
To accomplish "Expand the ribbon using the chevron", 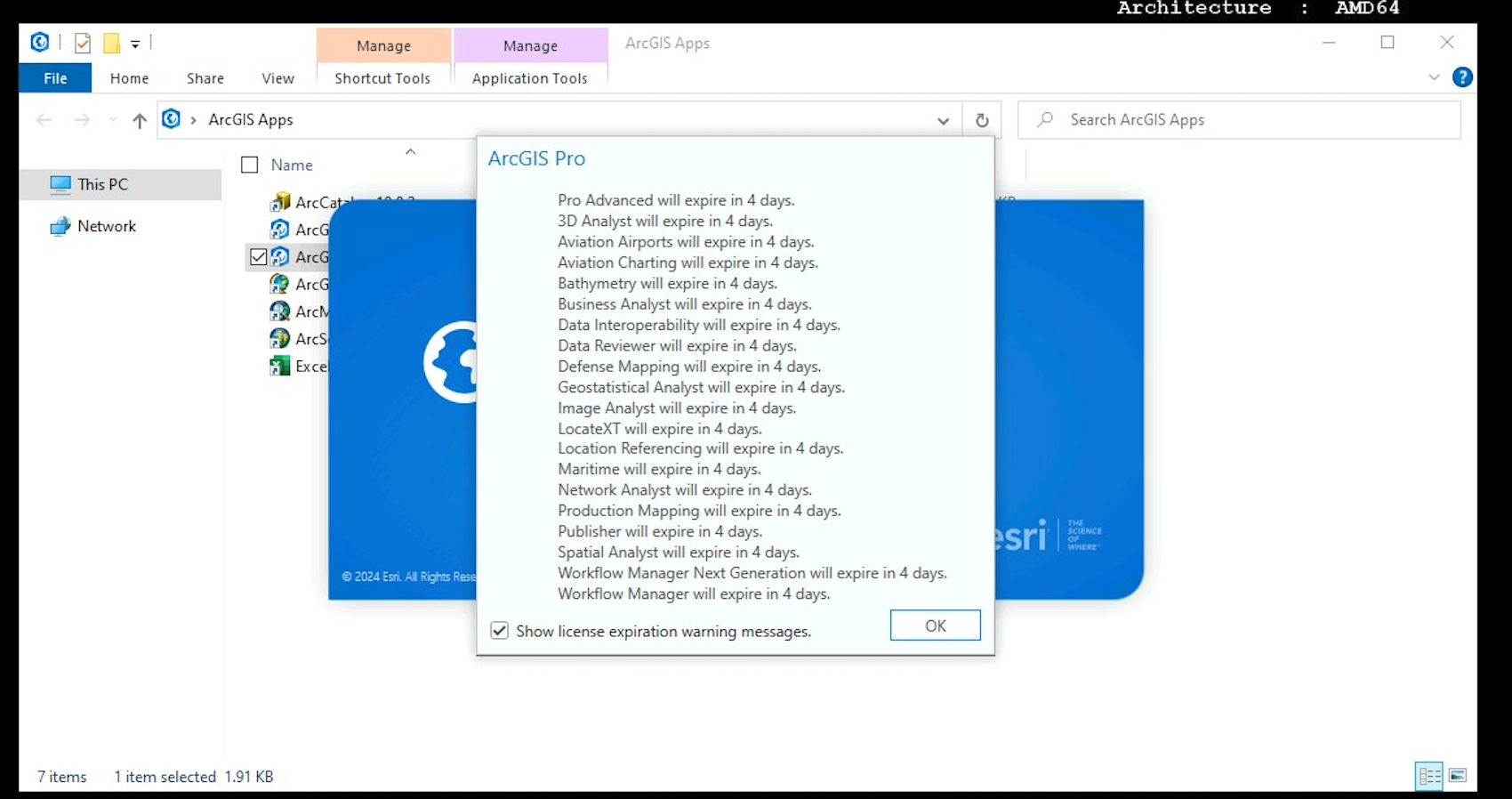I will (1434, 77).
